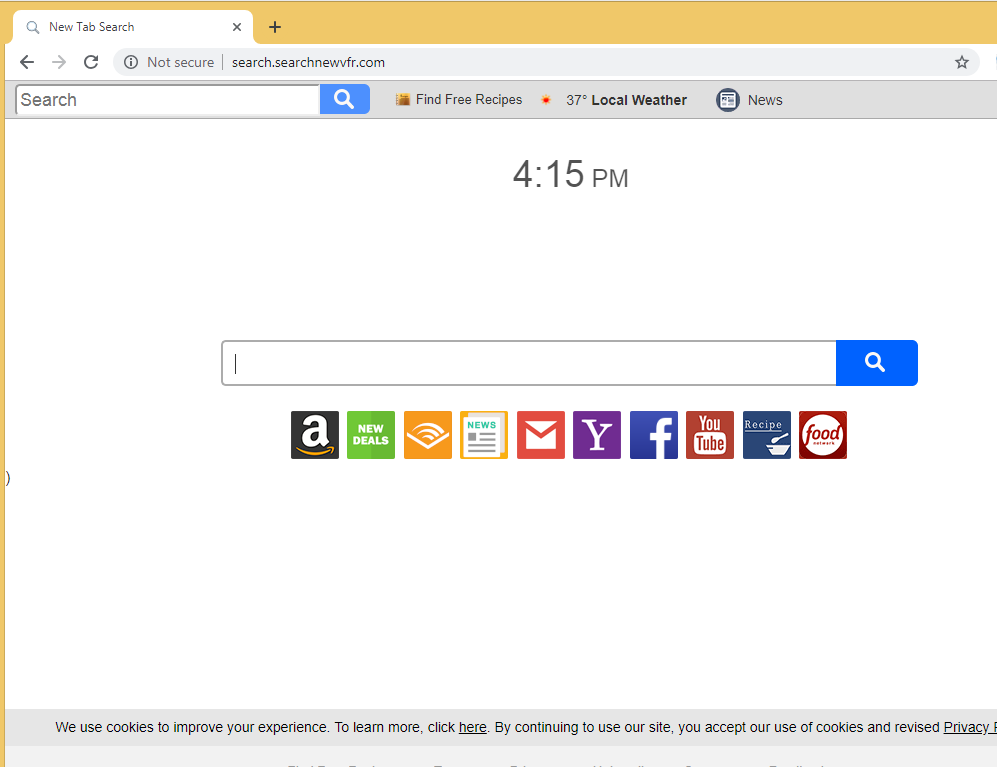Reload the current page
The image size is (997, 767).
click(91, 62)
